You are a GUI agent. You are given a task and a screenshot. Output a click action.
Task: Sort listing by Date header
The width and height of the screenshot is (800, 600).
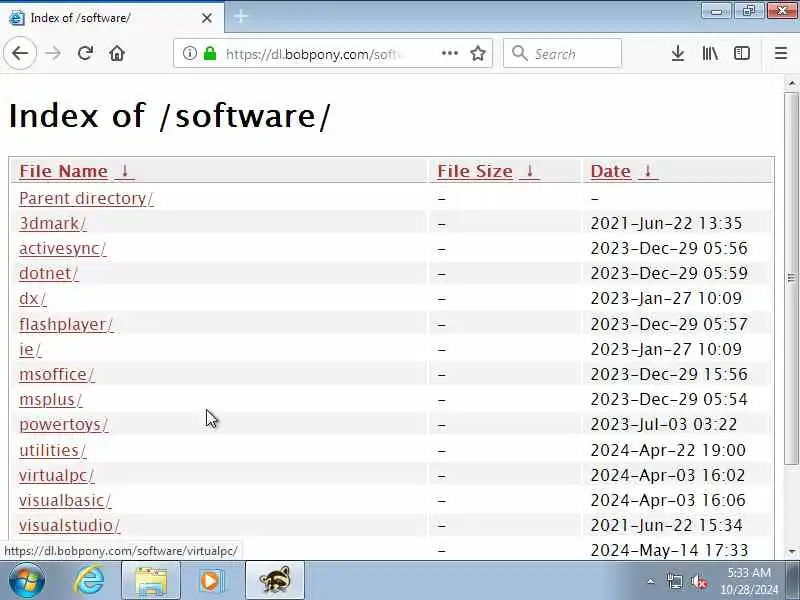click(610, 171)
